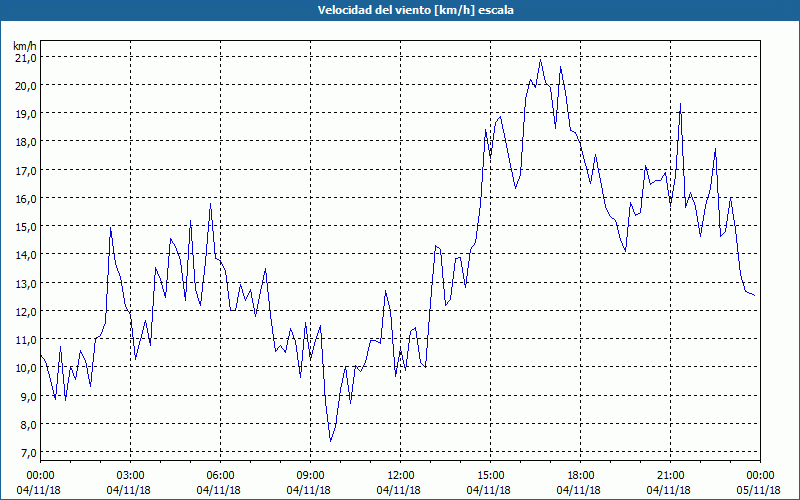This screenshot has height=500, width=800.
Task: Click the '00:00' label above date 04/11/18
Action: coord(40,476)
